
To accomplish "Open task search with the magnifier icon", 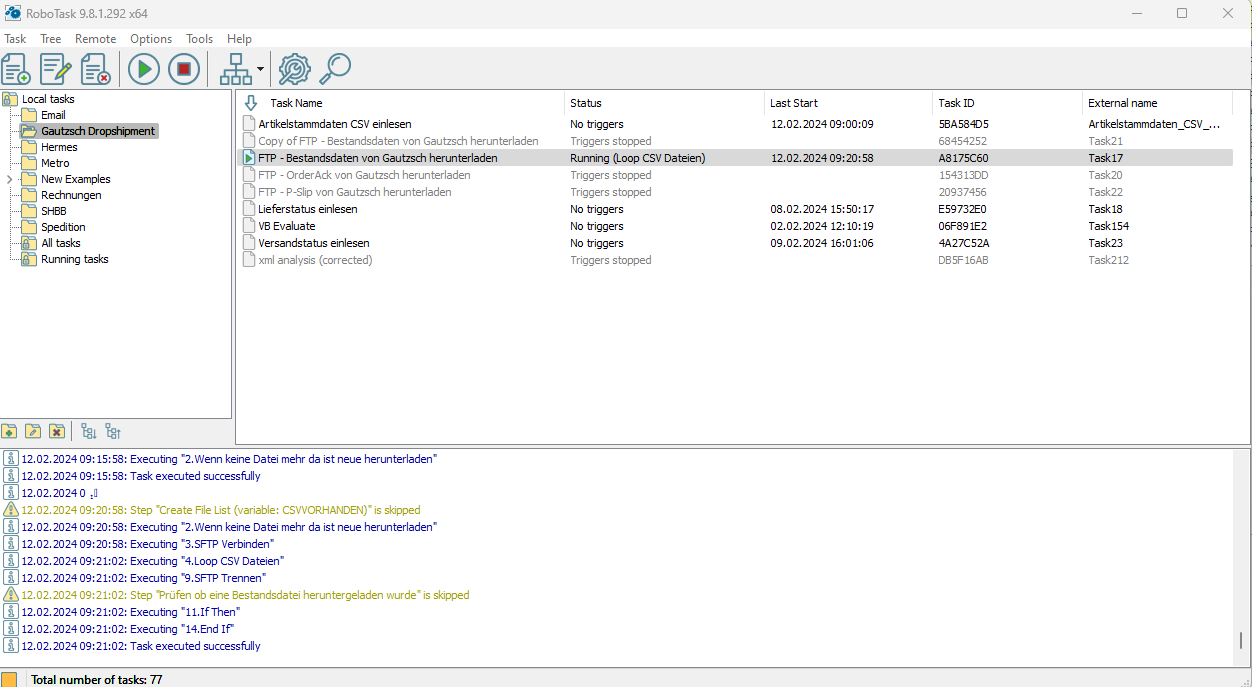I will pyautogui.click(x=335, y=69).
